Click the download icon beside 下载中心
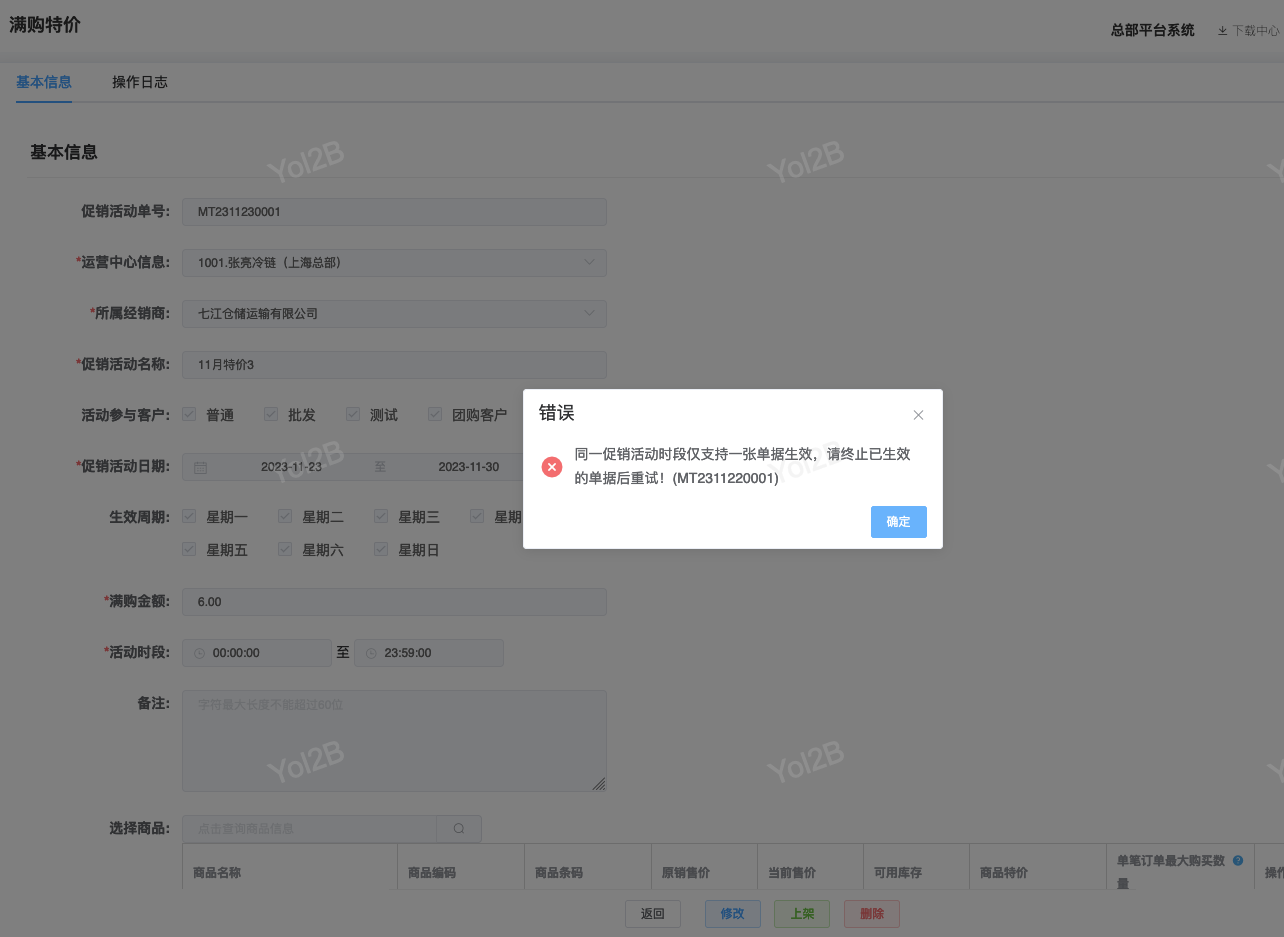1284x937 pixels. (x=1222, y=31)
